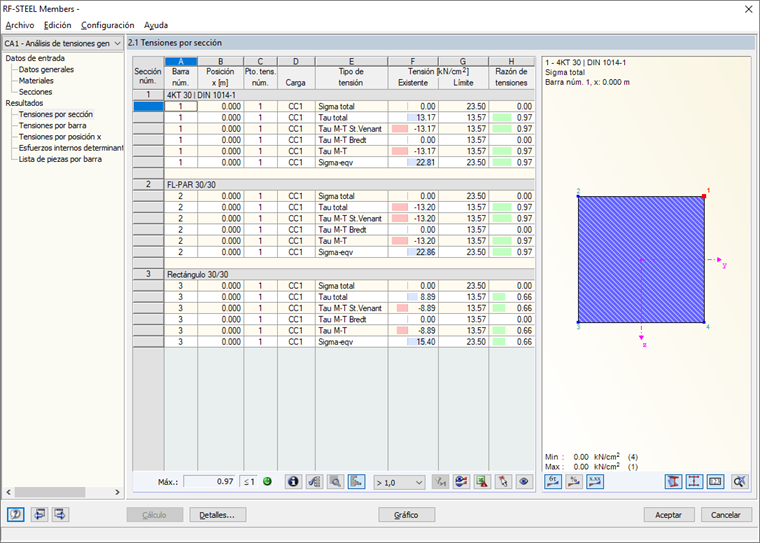Click the info (i) icon under the table
The width and height of the screenshot is (760, 543).
293,482
